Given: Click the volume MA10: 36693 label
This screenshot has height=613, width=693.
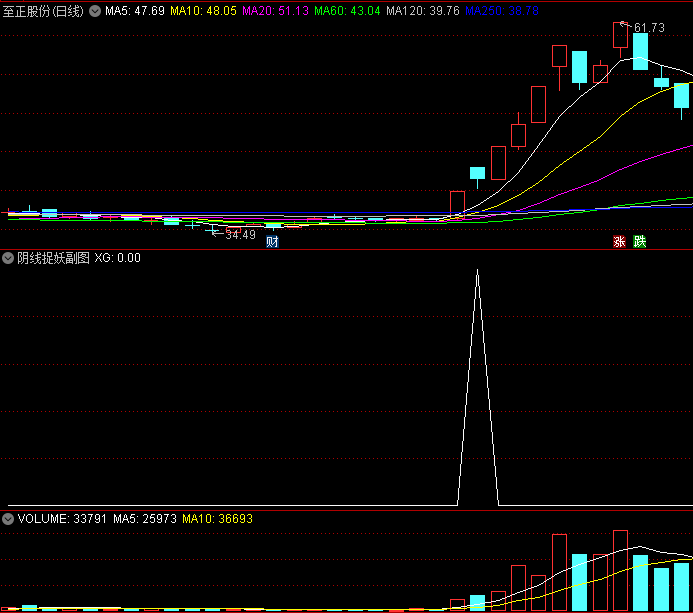Looking at the screenshot, I should (217, 519).
